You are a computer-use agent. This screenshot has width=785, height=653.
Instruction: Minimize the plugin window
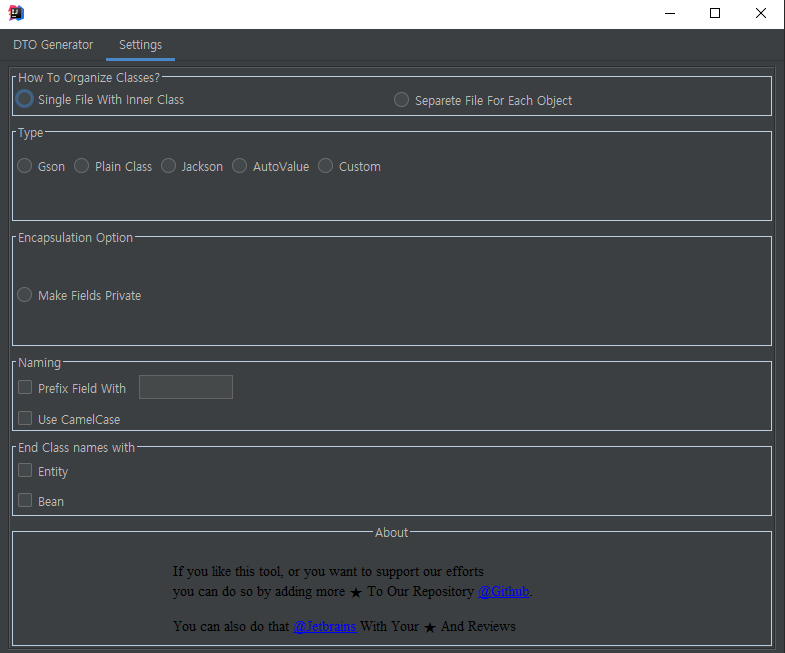670,14
